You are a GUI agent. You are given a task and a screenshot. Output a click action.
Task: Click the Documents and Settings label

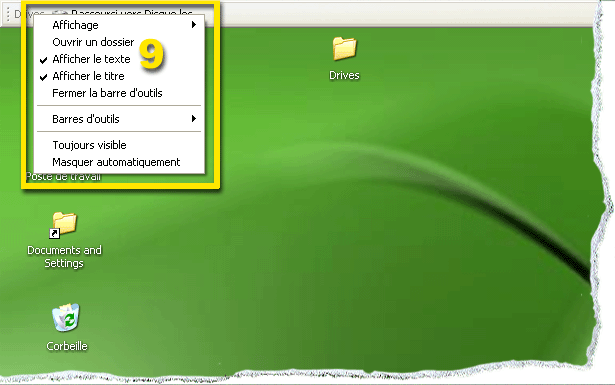pyautogui.click(x=64, y=256)
